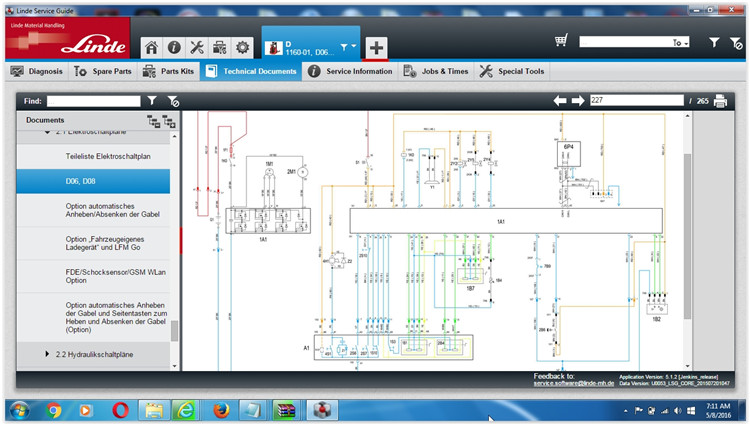Open the Spare Parts tab
This screenshot has width=750, height=425.
coord(103,71)
